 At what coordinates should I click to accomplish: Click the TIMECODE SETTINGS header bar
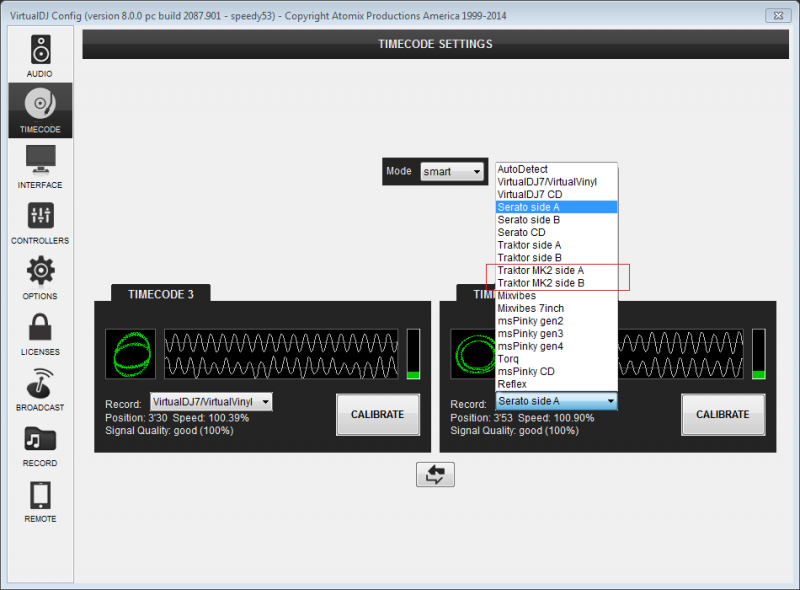pos(436,44)
